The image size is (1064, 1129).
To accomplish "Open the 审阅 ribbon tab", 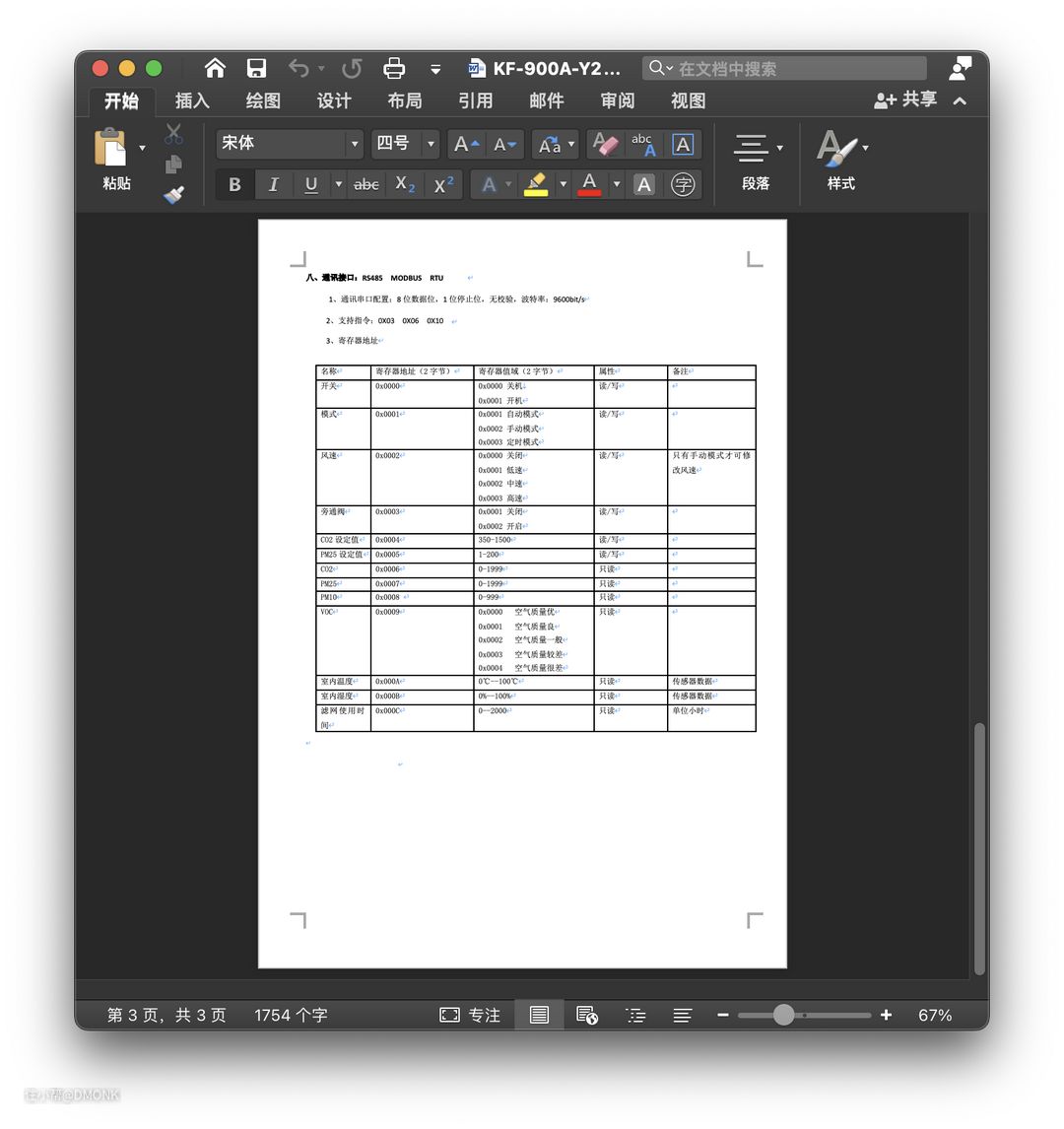I will tap(618, 100).
